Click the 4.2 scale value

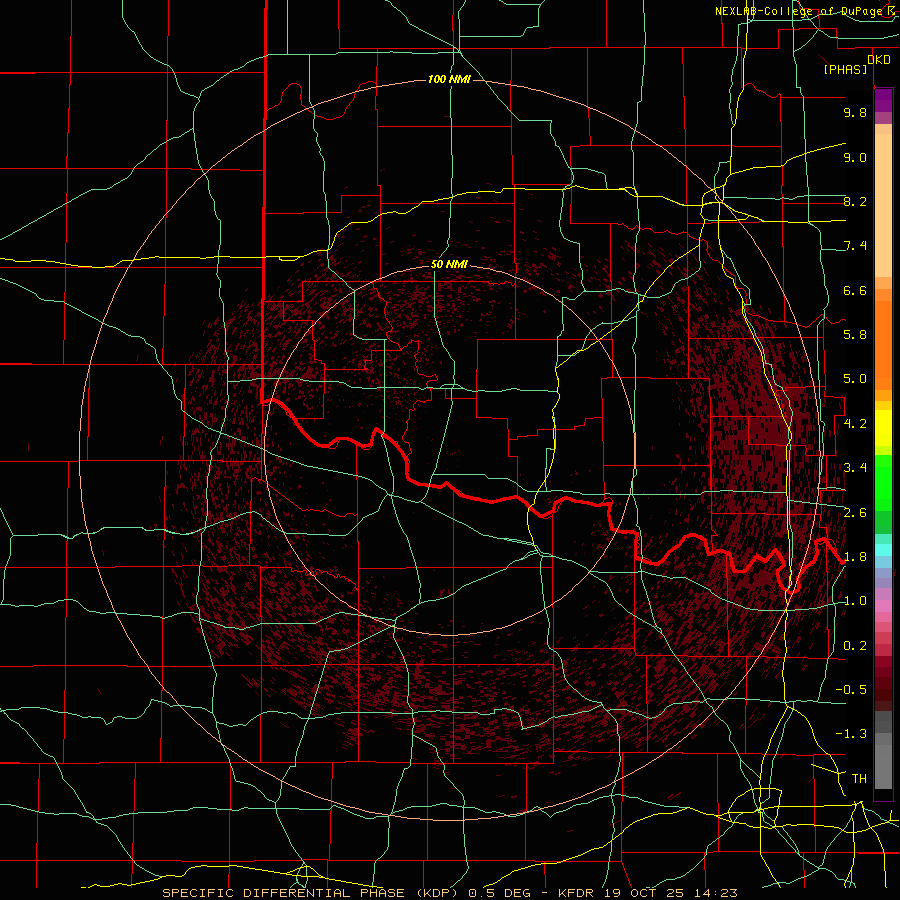coord(855,424)
